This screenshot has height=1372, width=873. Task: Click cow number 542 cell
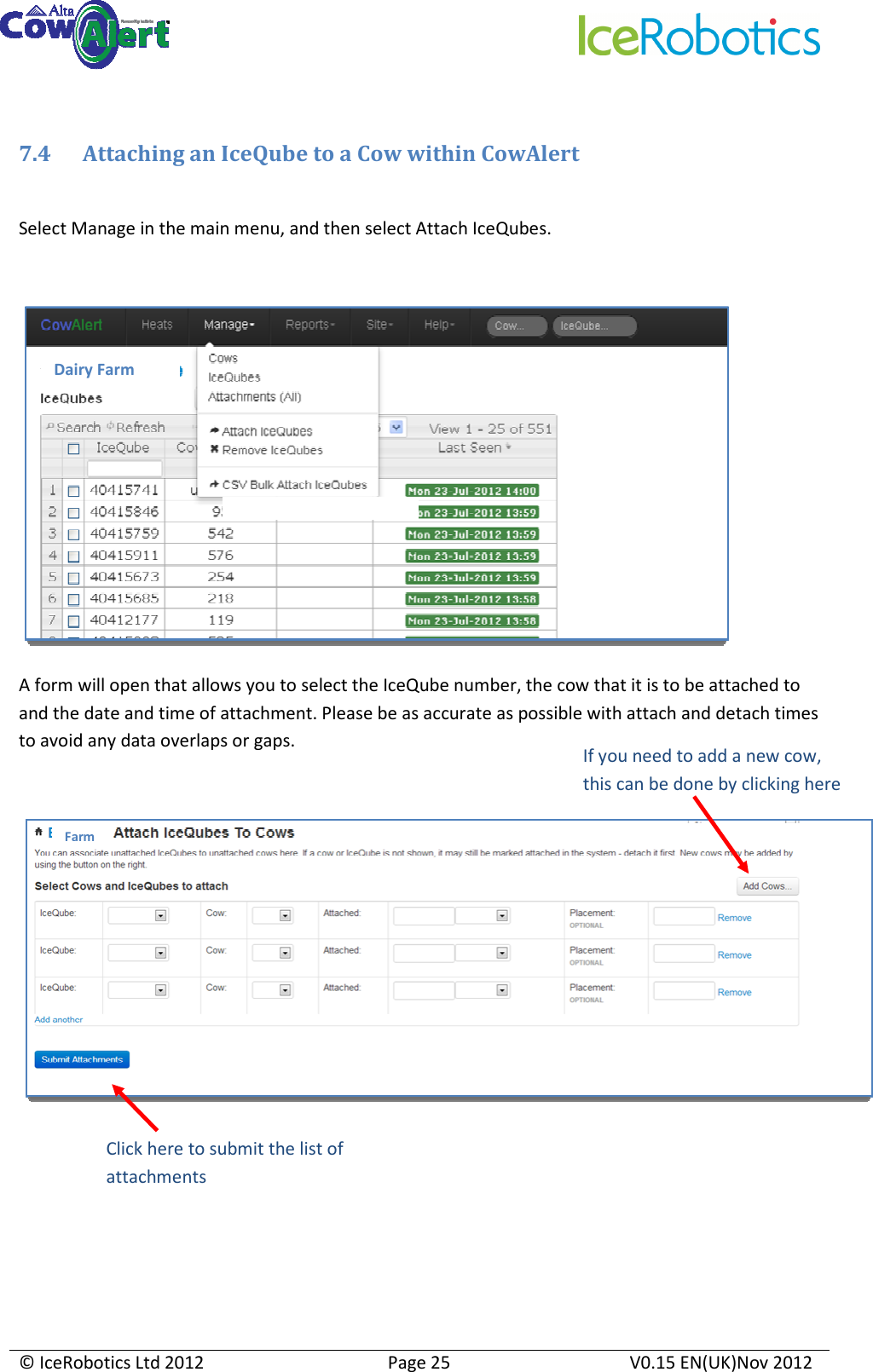(x=221, y=533)
